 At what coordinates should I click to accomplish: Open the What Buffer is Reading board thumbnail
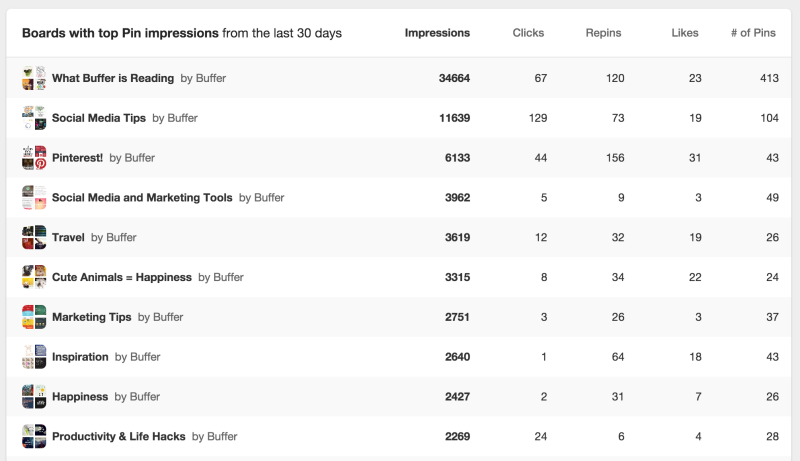[34, 78]
